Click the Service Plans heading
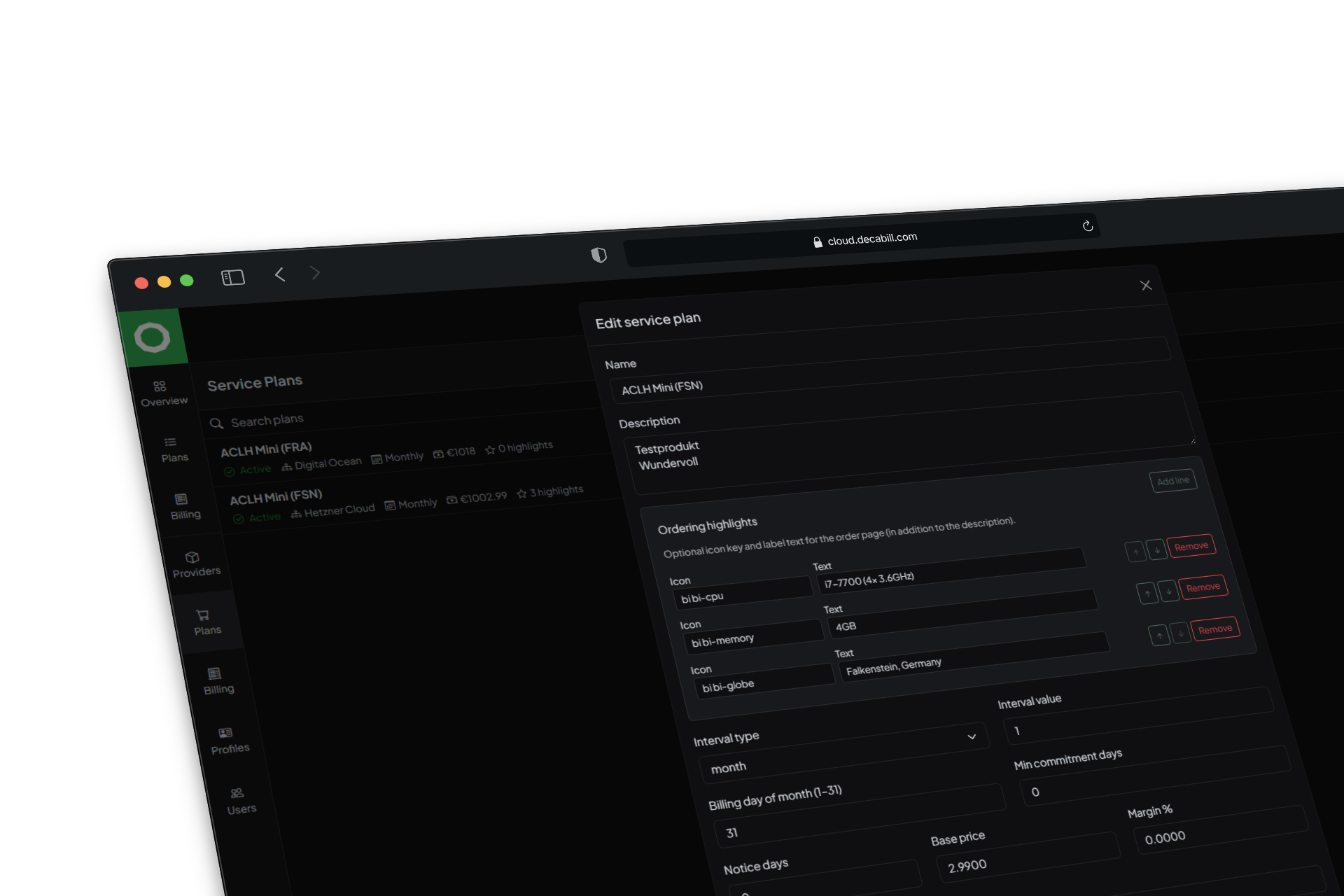Image resolution: width=1344 pixels, height=896 pixels. click(x=255, y=382)
